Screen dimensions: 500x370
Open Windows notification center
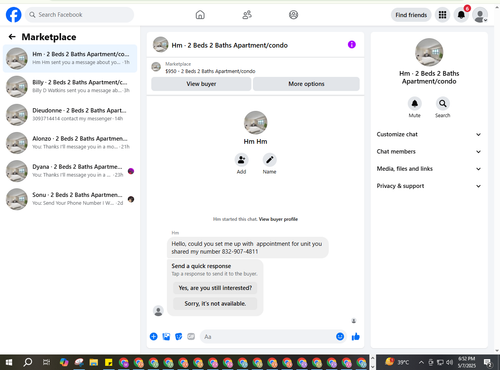pyautogui.click(x=488, y=362)
